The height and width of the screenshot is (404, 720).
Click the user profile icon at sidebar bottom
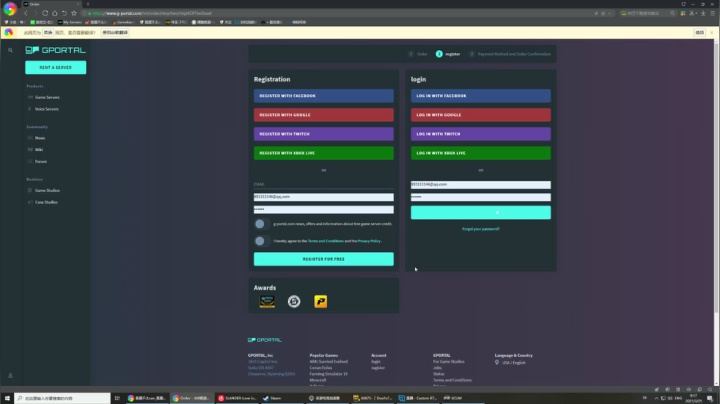[x=10, y=376]
